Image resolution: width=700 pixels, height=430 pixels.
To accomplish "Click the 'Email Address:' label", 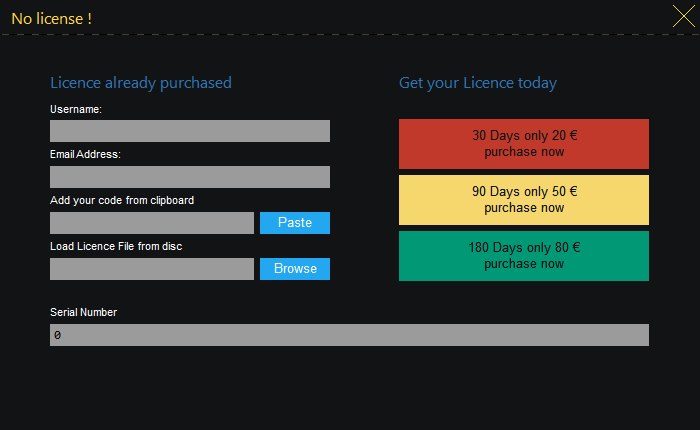I will point(85,154).
